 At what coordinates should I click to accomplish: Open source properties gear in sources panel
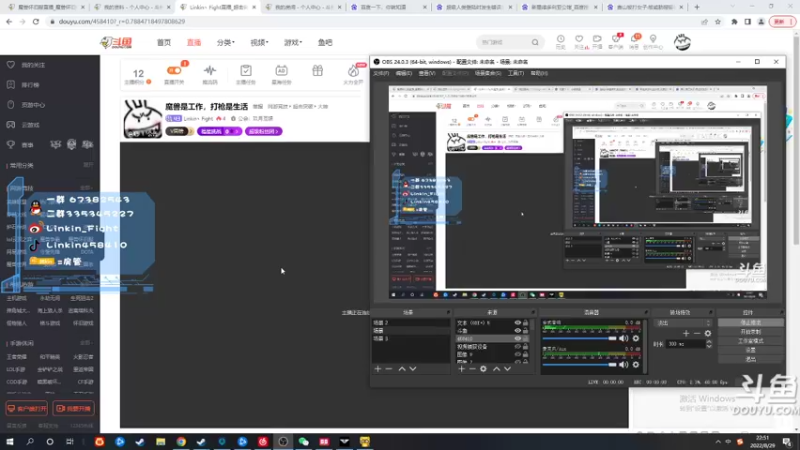coord(483,368)
